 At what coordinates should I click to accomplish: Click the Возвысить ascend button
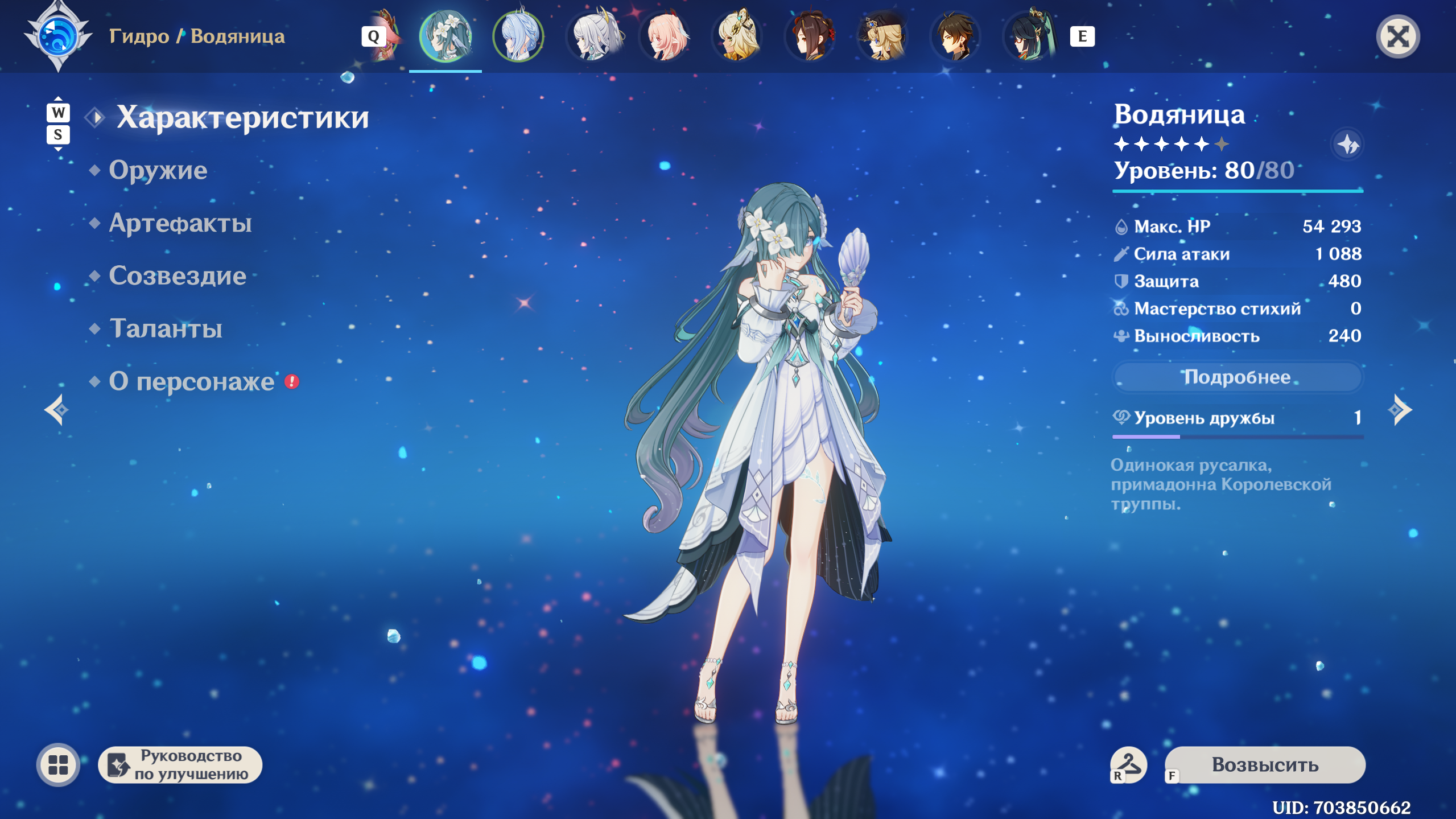pyautogui.click(x=1265, y=764)
